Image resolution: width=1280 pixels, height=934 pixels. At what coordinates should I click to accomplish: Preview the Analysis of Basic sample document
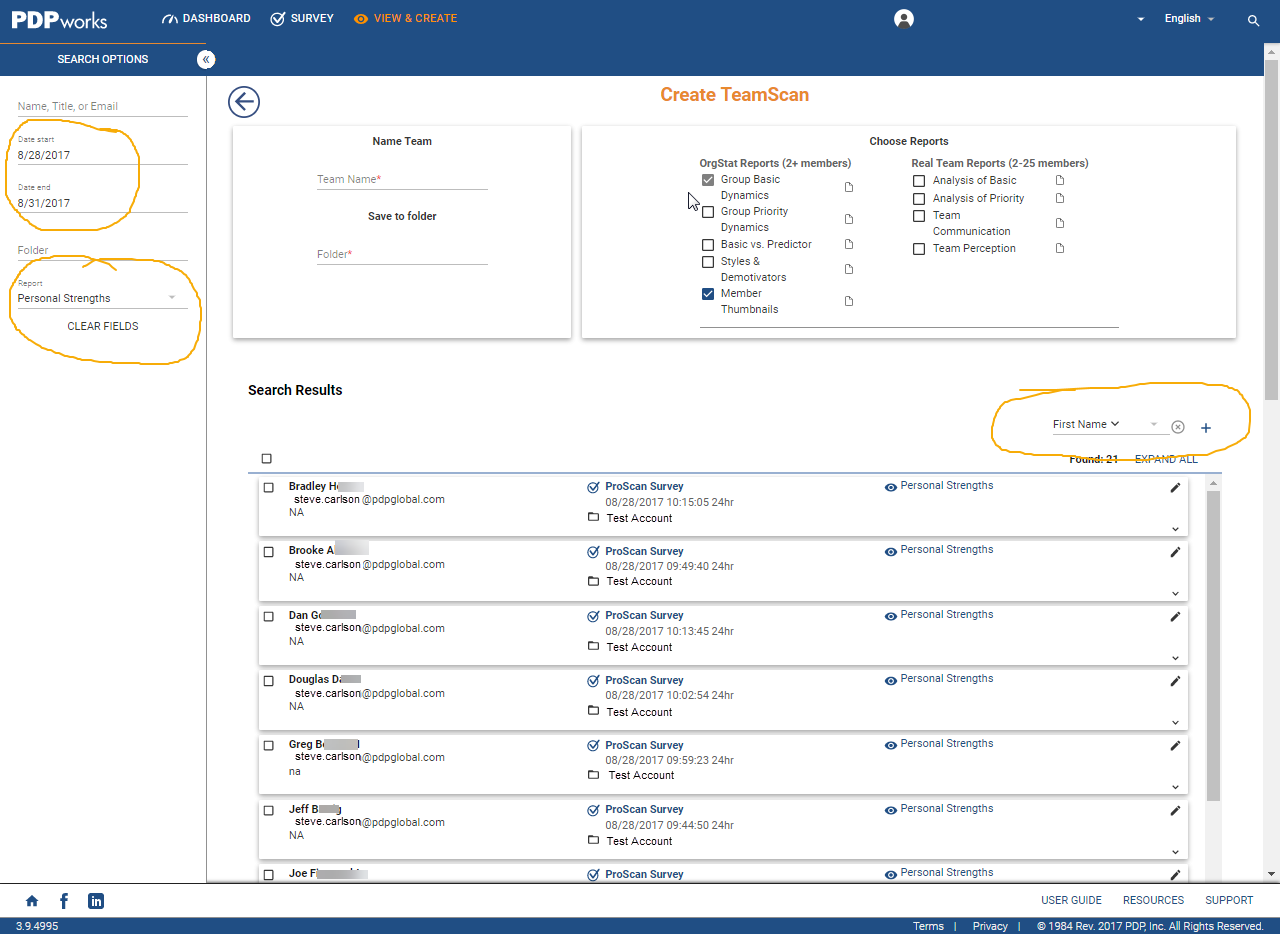tap(1060, 180)
